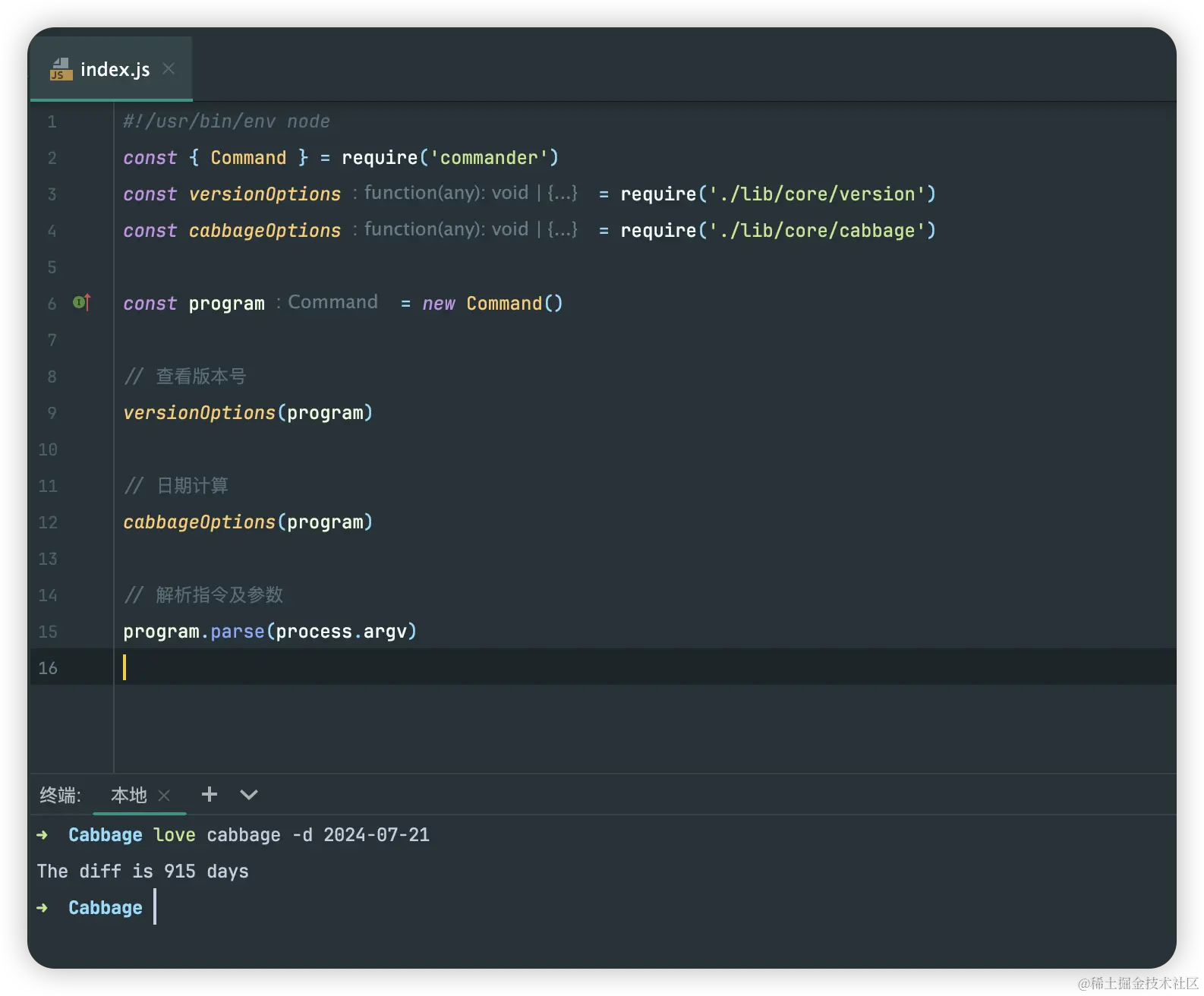Click the gutter implementation marker on line 6
This screenshot has height=996, width=1204.
click(82, 303)
